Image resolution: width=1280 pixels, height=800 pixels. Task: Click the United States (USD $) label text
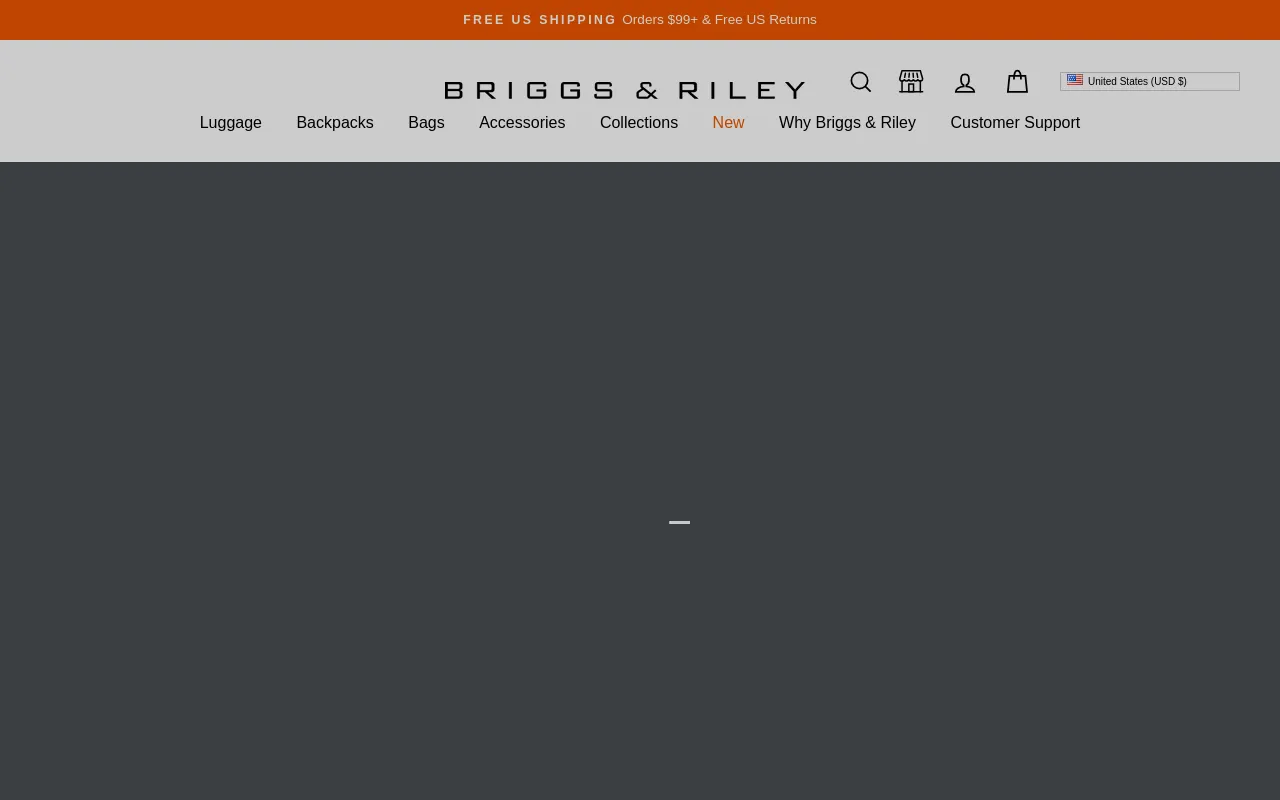click(x=1137, y=81)
